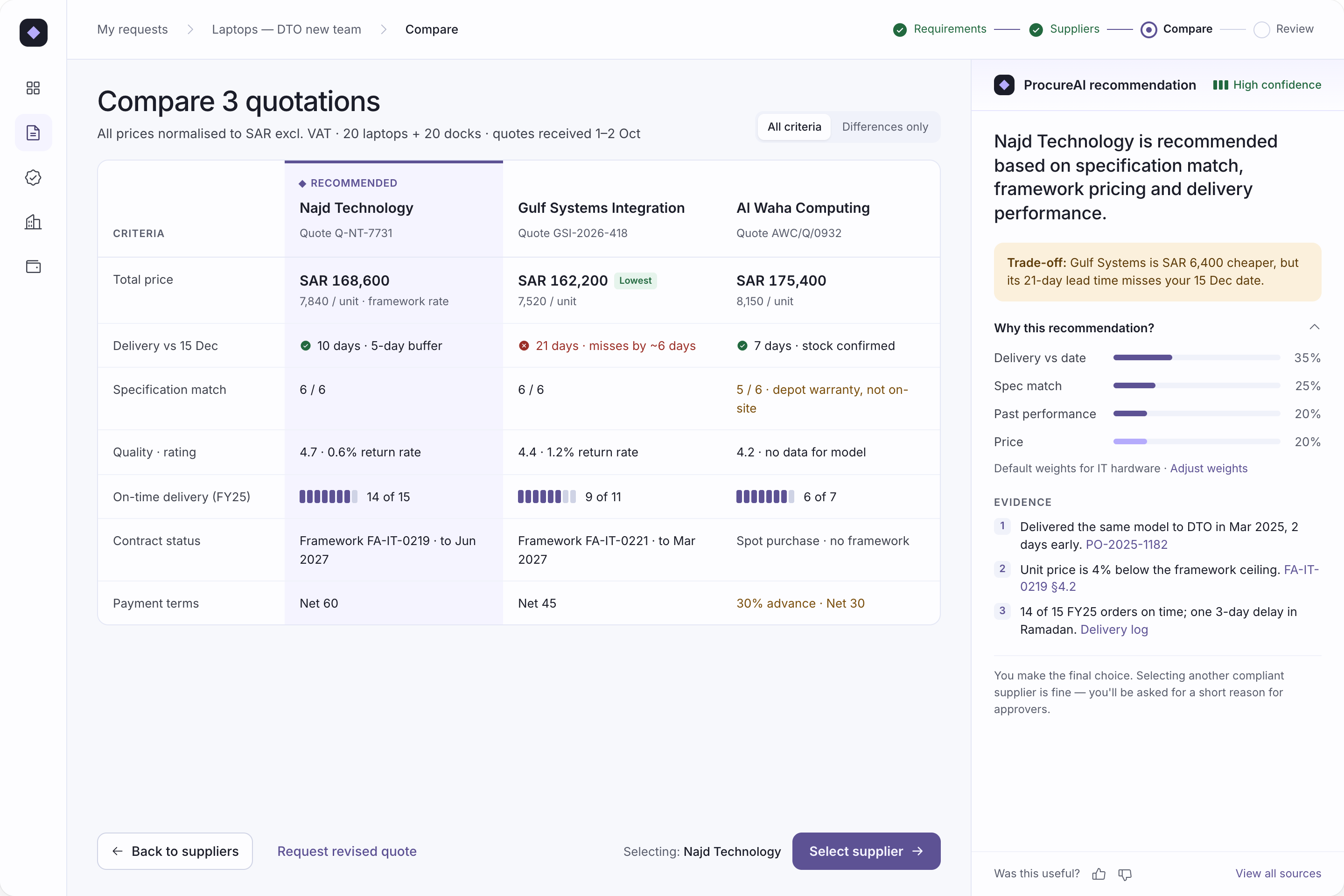Viewport: 1344px width, 896px height.
Task: Click '30% advance · Net 30' payment terms
Action: 800,603
